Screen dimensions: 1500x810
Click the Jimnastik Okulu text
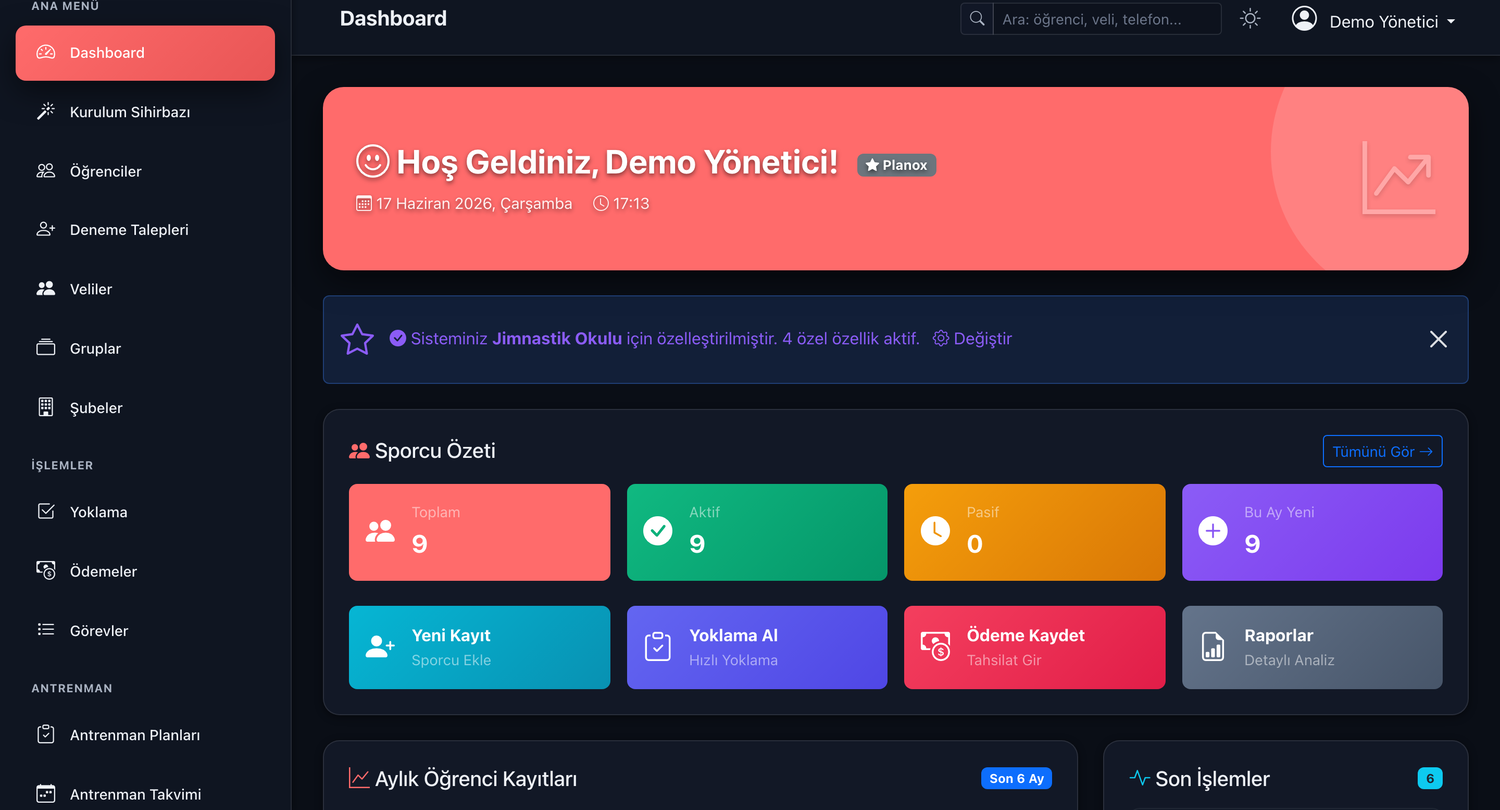point(557,339)
